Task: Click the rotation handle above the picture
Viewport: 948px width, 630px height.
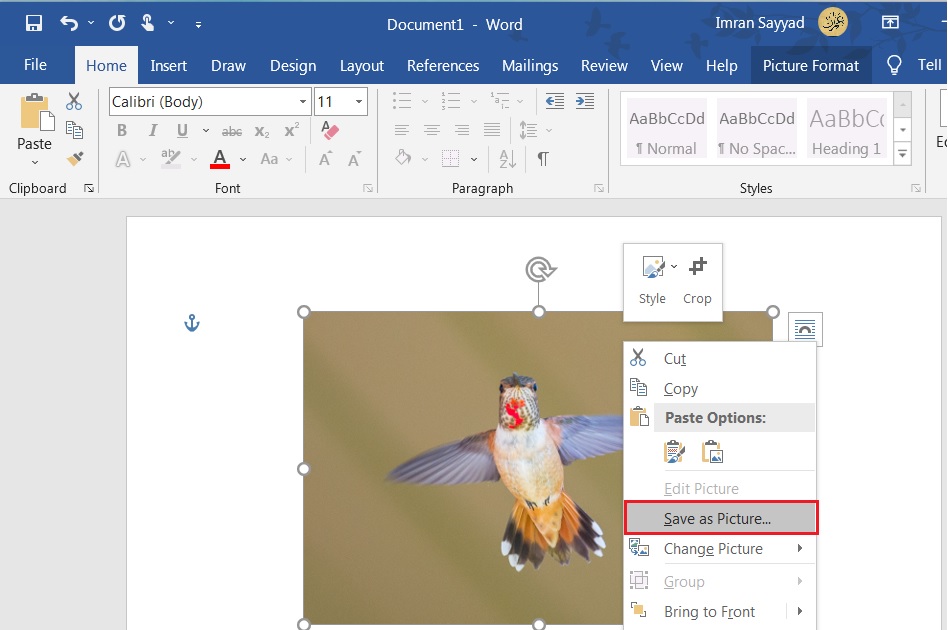Action: click(x=539, y=268)
